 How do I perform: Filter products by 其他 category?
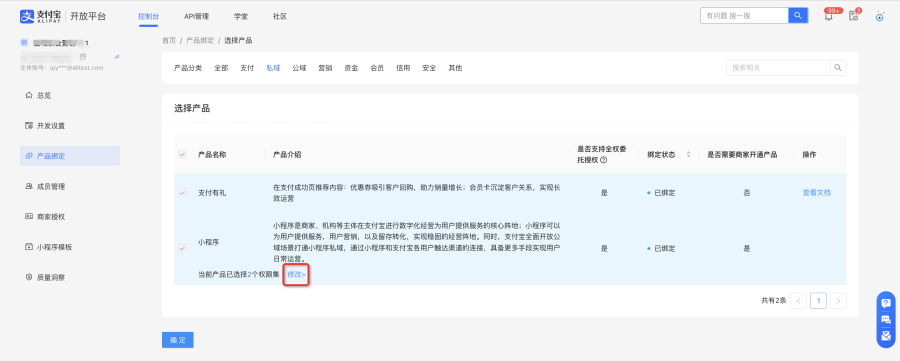455,68
